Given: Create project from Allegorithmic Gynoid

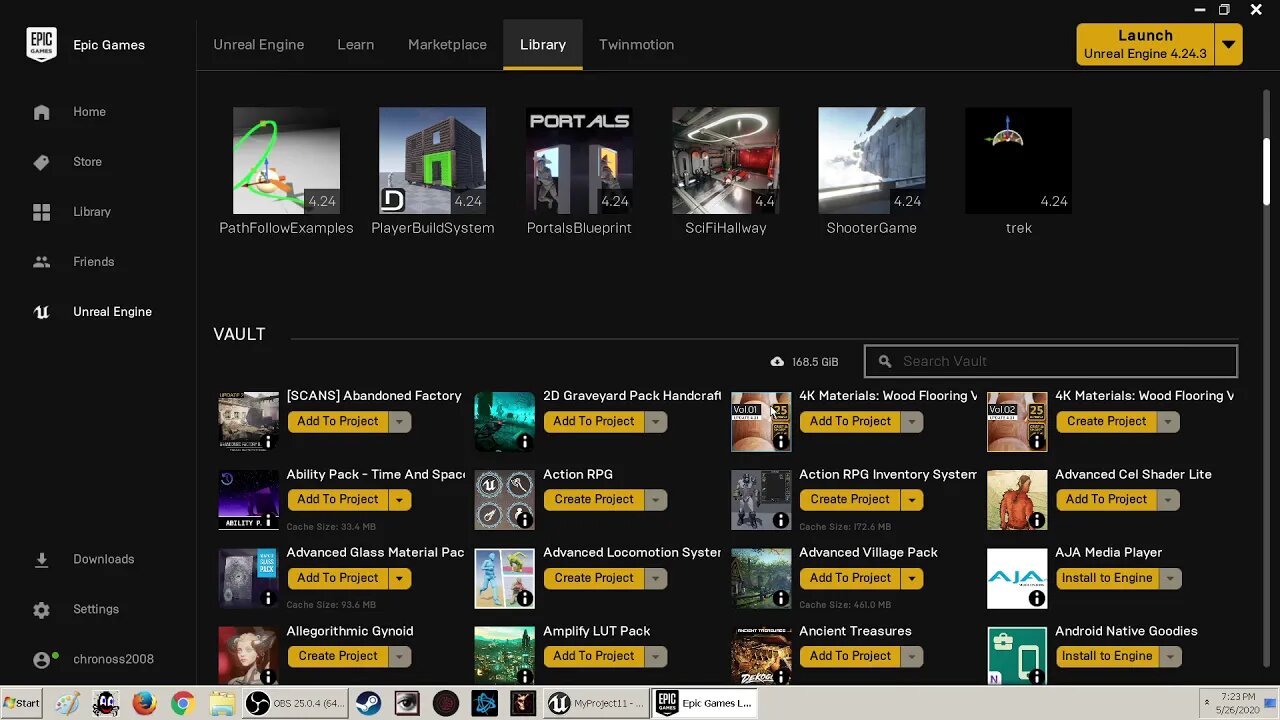Looking at the screenshot, I should 338,656.
